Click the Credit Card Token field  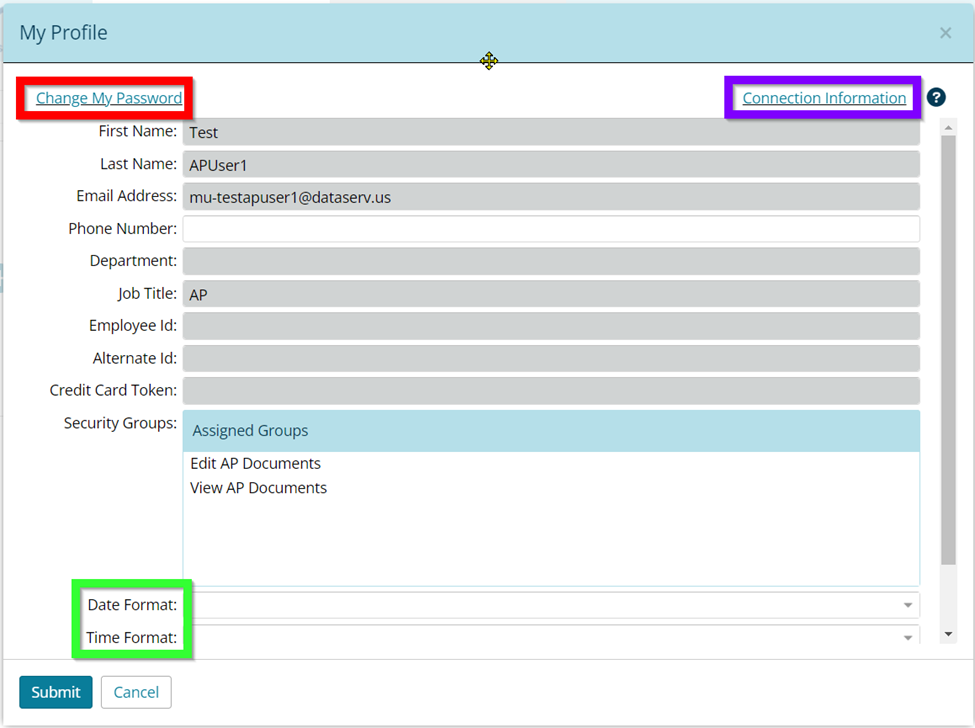pos(550,391)
